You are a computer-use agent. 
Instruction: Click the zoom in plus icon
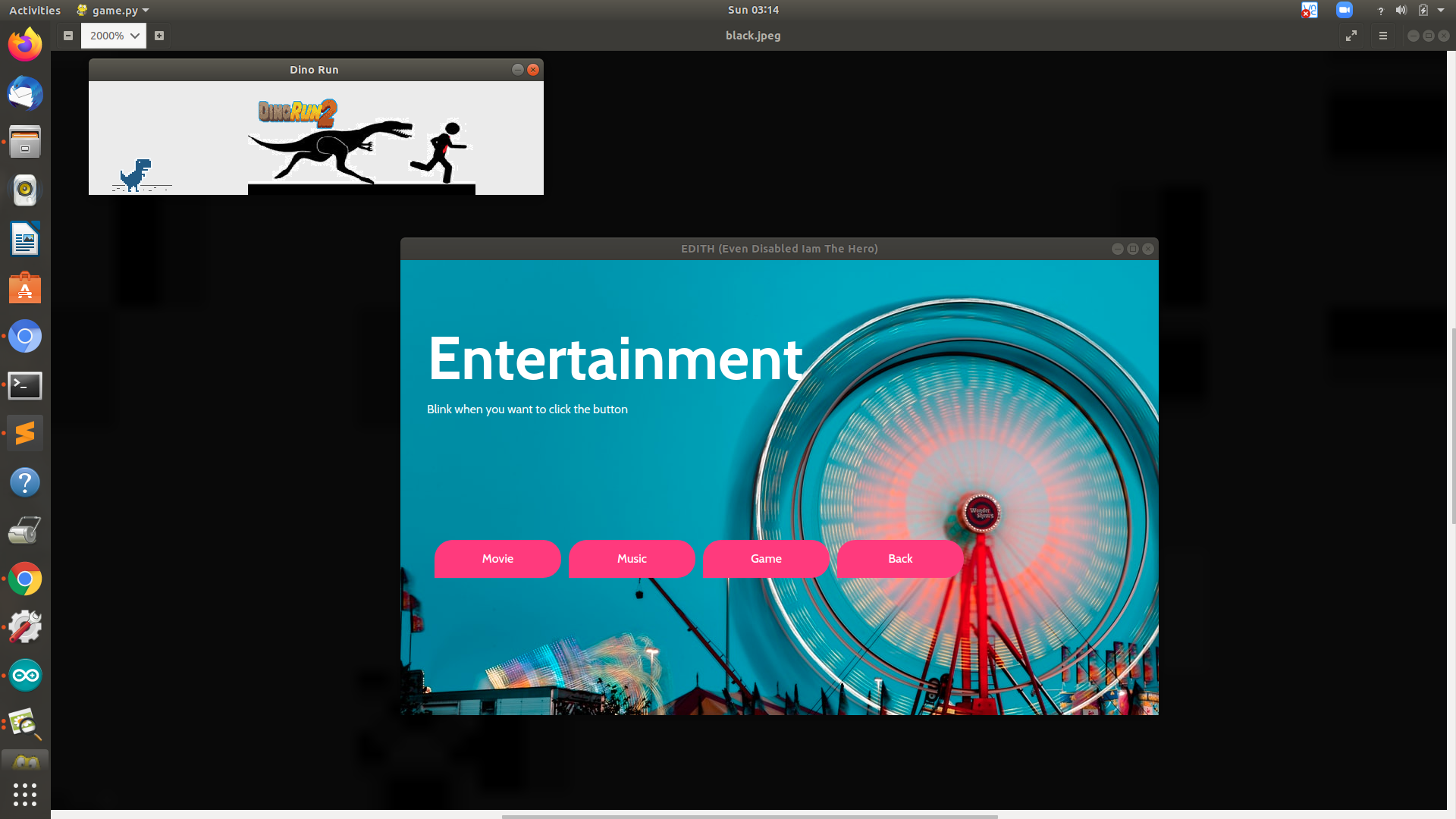(159, 36)
